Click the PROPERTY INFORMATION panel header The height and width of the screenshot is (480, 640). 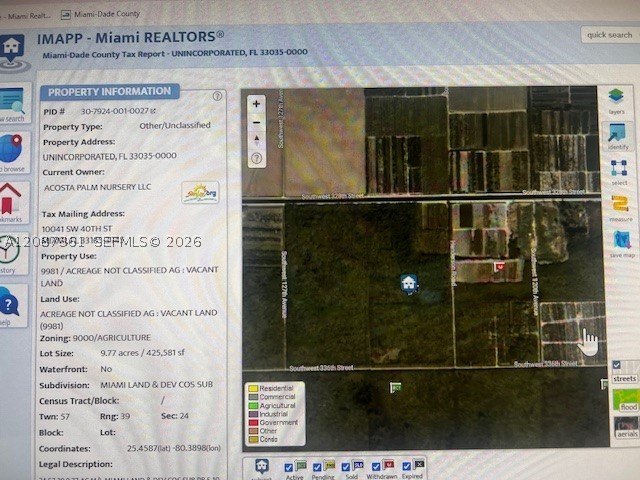(109, 91)
